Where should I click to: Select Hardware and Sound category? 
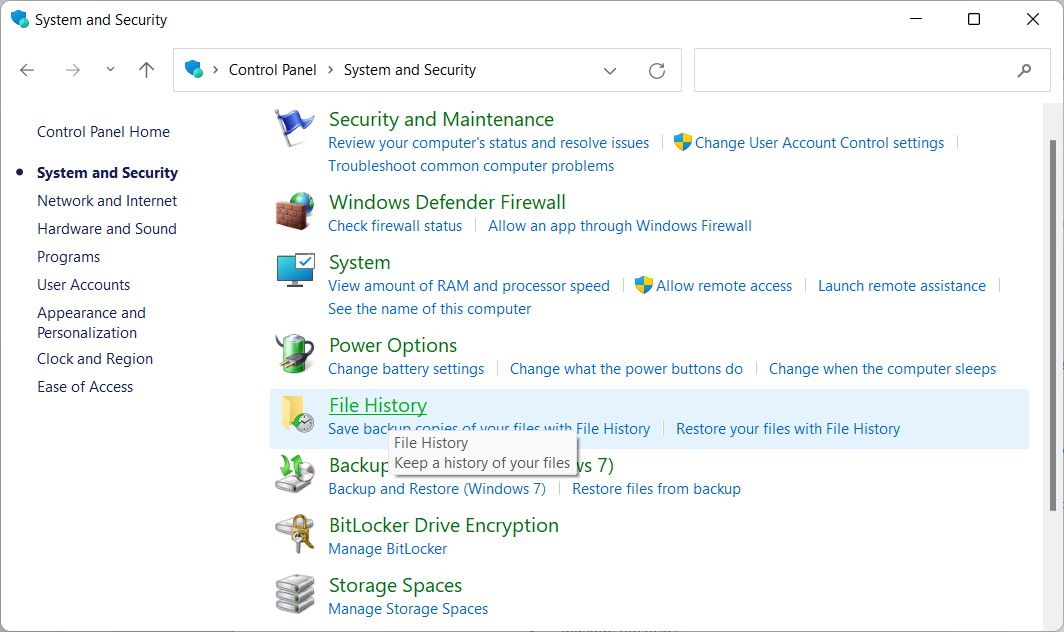click(106, 228)
